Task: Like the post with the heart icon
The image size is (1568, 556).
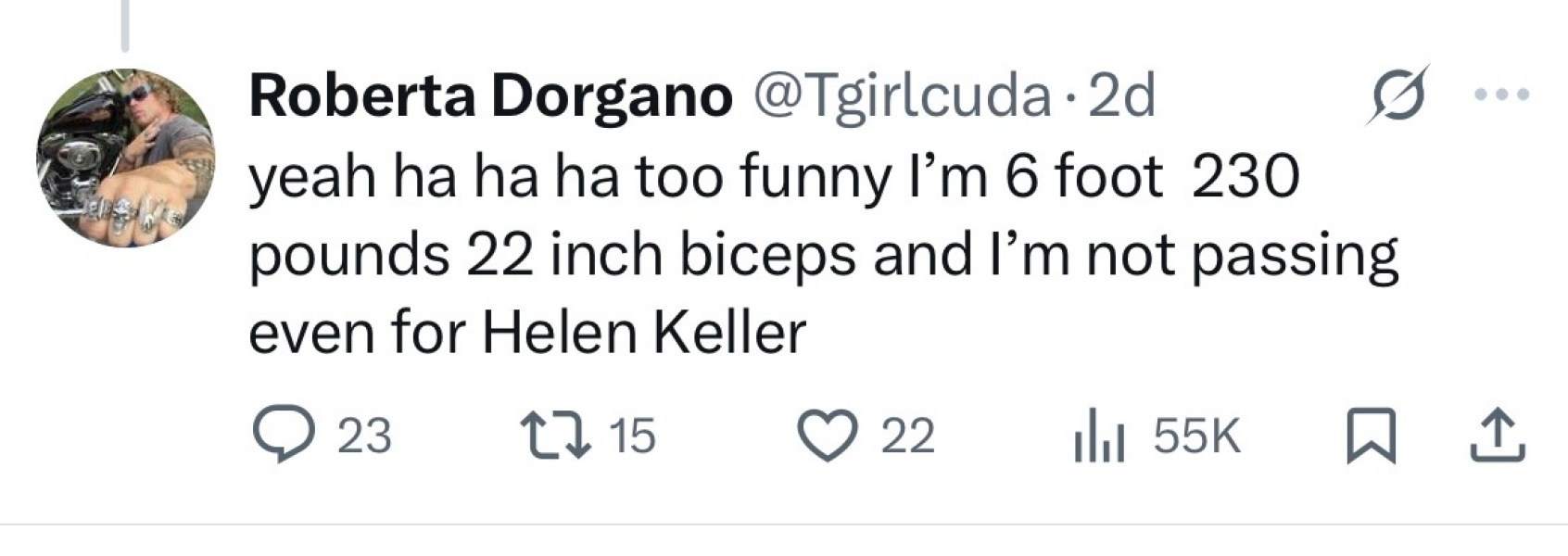Action: [827, 436]
